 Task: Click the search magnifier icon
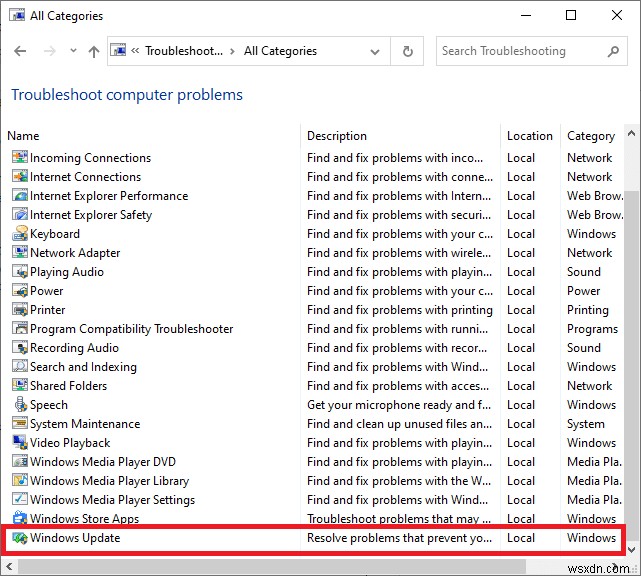tap(613, 51)
